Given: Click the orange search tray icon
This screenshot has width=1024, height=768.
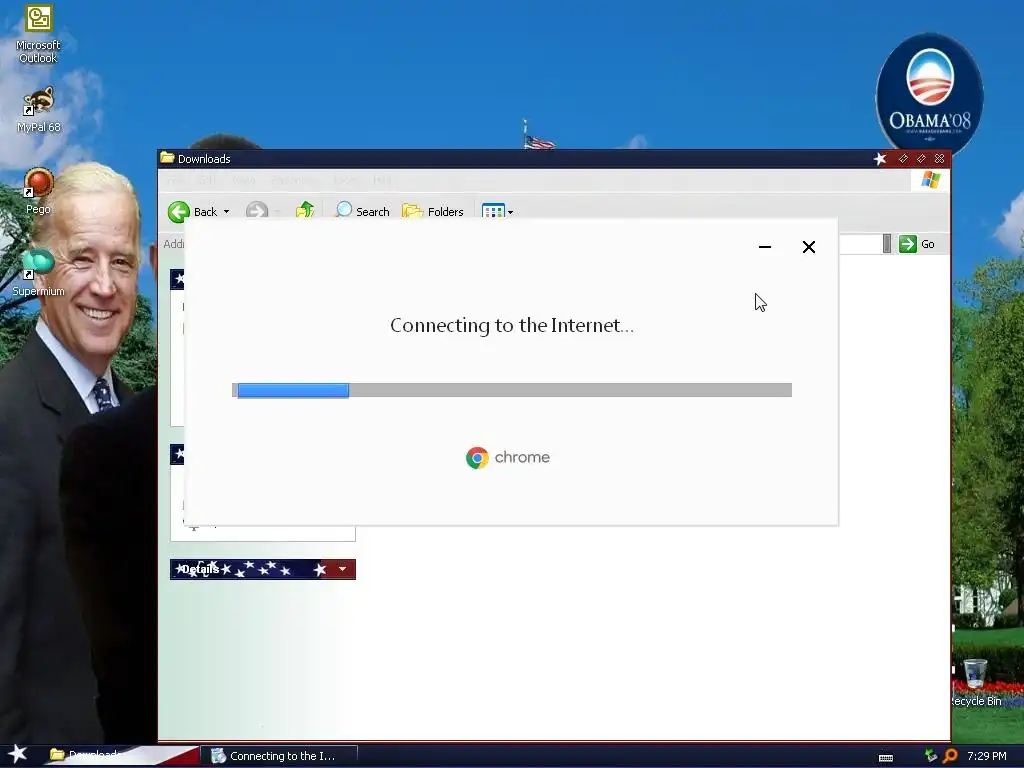Looking at the screenshot, I should 951,756.
